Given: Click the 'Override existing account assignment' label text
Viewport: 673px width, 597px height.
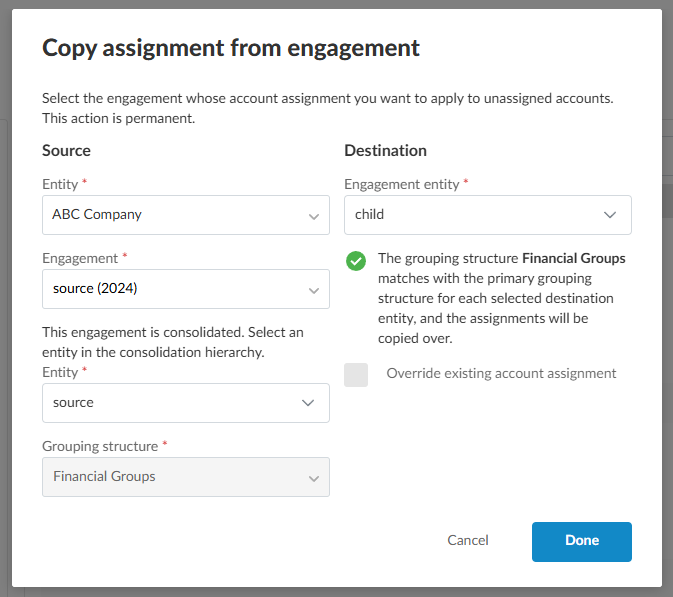Looking at the screenshot, I should pos(501,374).
